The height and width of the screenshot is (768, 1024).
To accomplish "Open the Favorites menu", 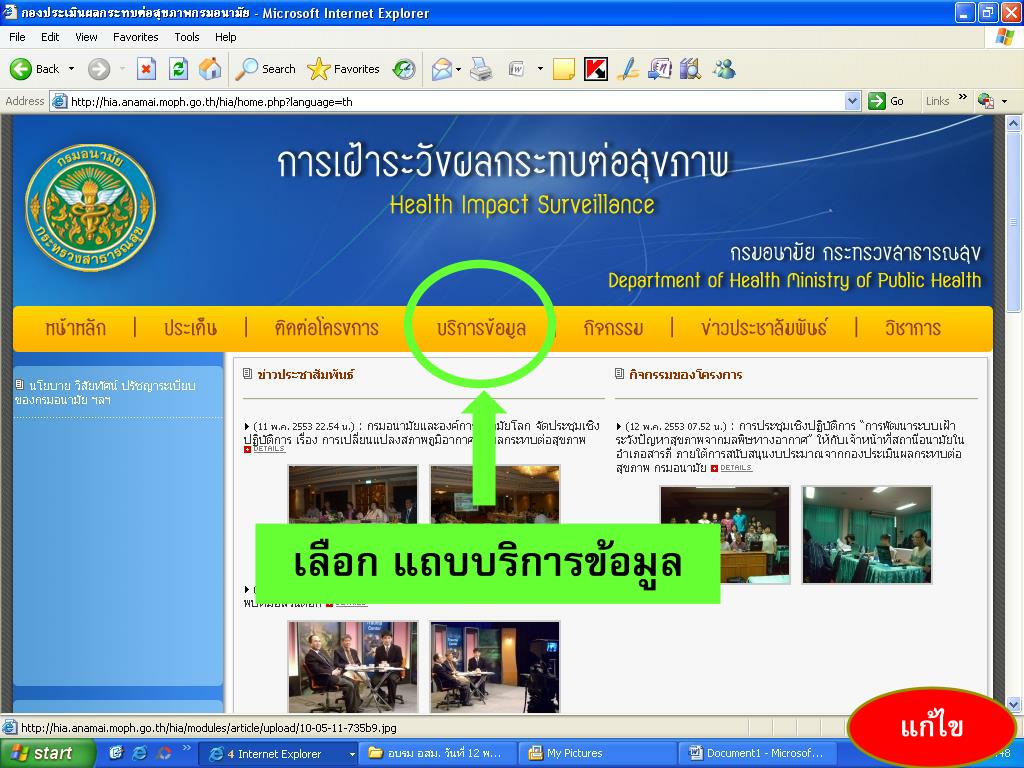I will [x=136, y=37].
